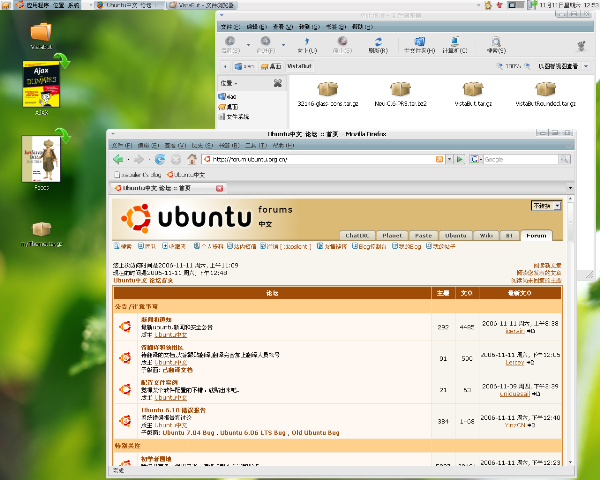The image size is (600, 480).
Task: Open the last (Help) menu in the file manager
Action: pyautogui.click(x=362, y=27)
